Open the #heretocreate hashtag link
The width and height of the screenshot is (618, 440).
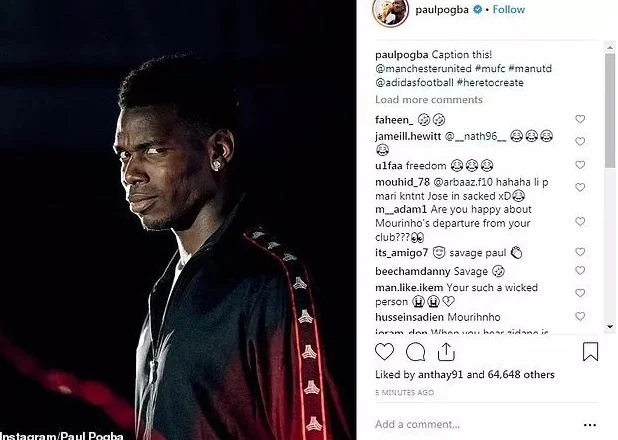490,83
